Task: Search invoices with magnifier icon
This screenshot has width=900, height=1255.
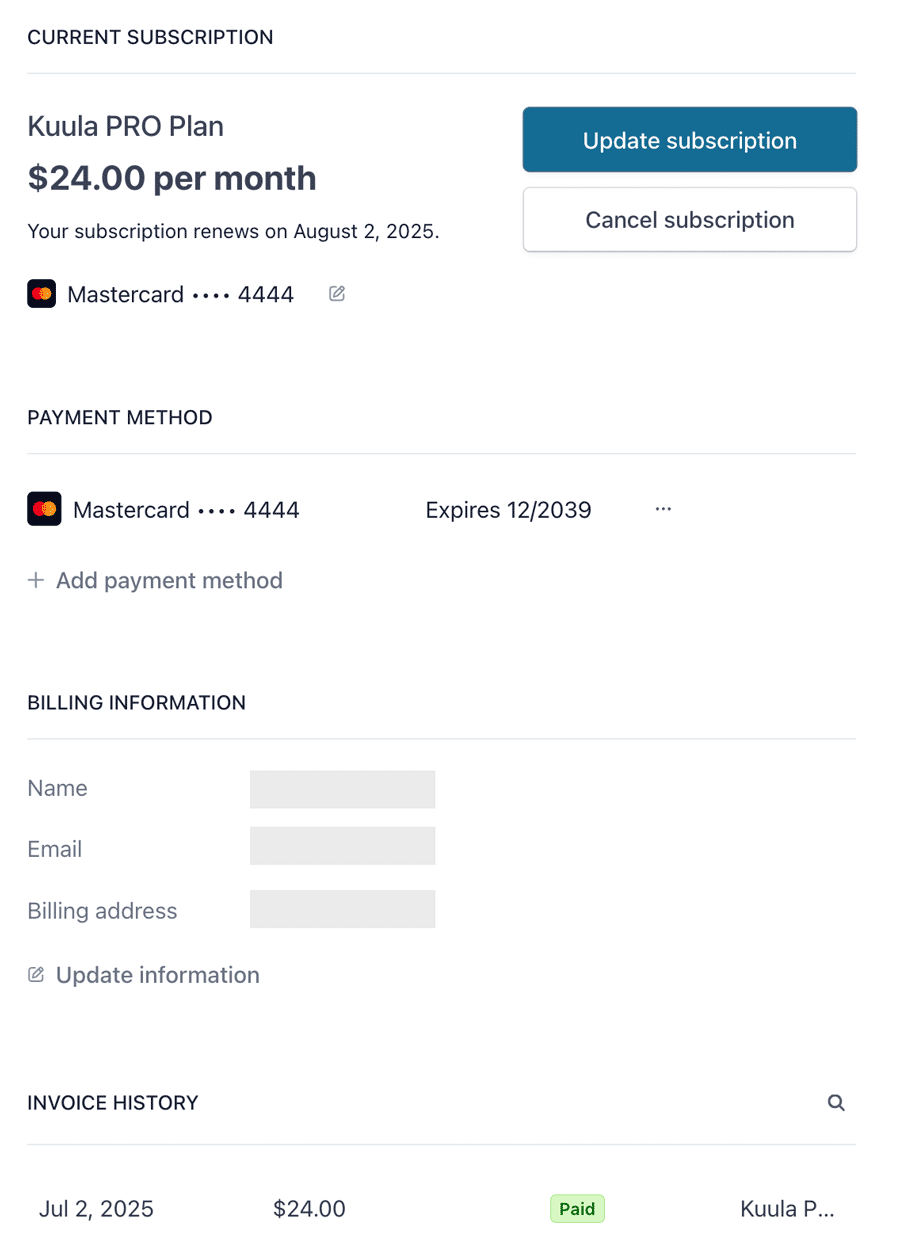Action: pyautogui.click(x=837, y=1103)
